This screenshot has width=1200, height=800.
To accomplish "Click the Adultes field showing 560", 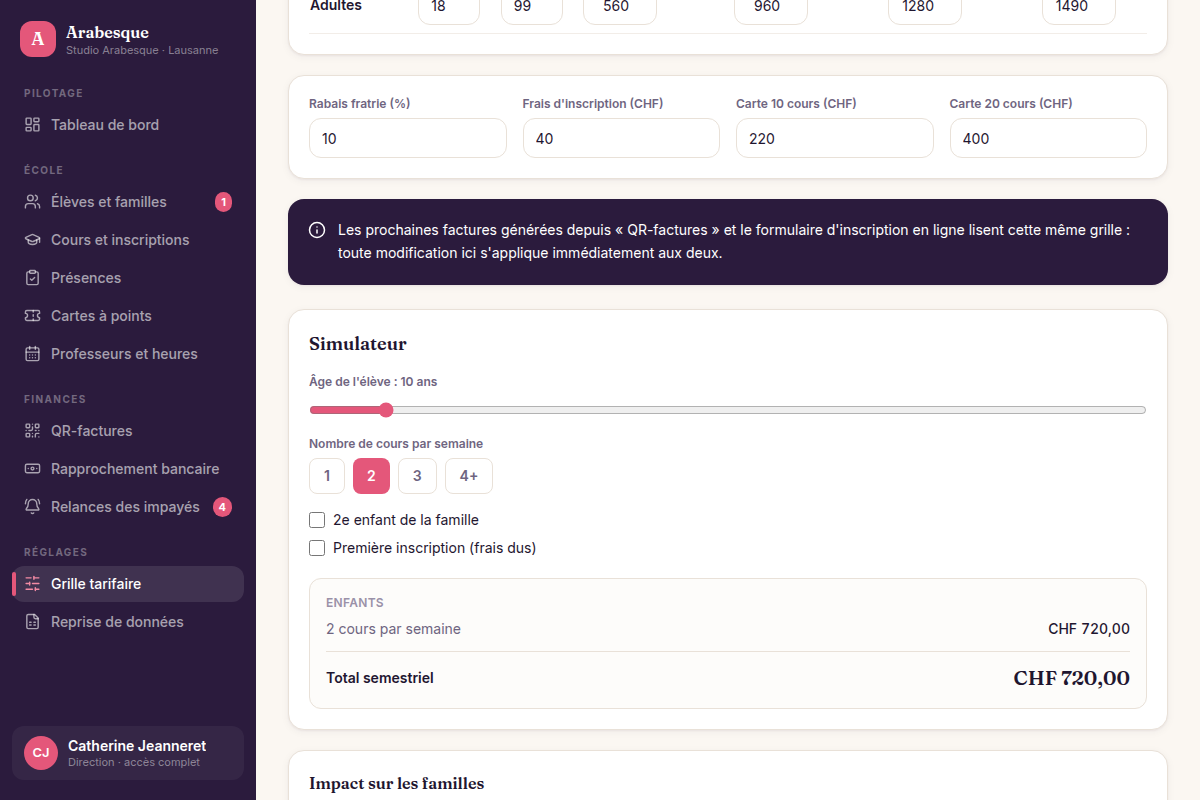I will click(x=620, y=10).
